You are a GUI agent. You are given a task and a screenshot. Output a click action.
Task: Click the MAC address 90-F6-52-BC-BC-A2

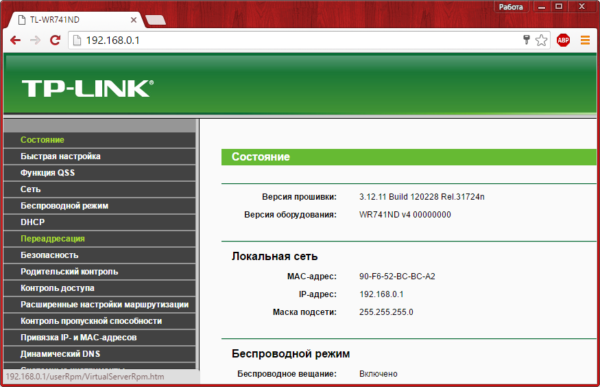point(397,276)
